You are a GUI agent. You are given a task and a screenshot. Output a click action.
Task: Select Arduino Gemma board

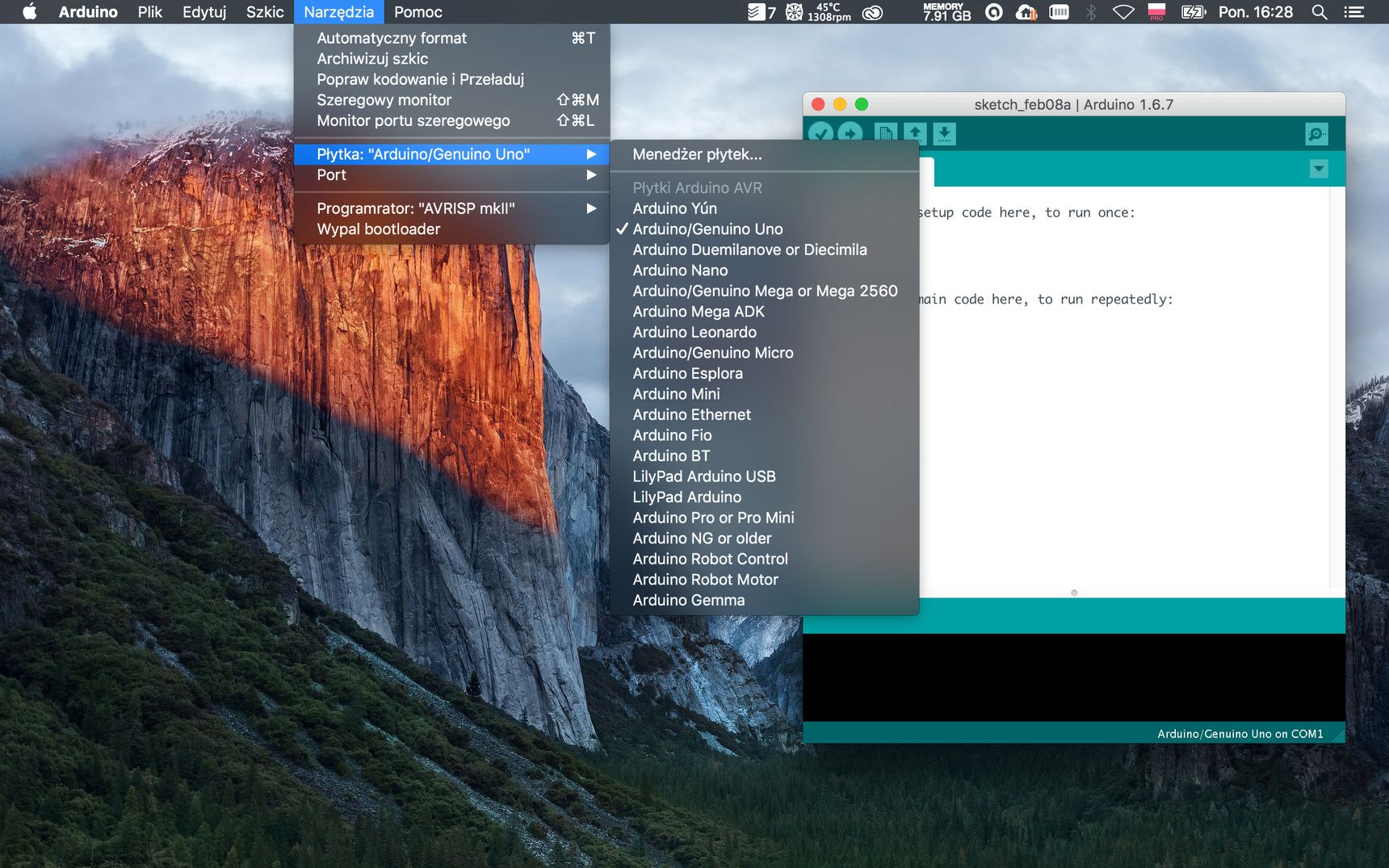(764, 600)
